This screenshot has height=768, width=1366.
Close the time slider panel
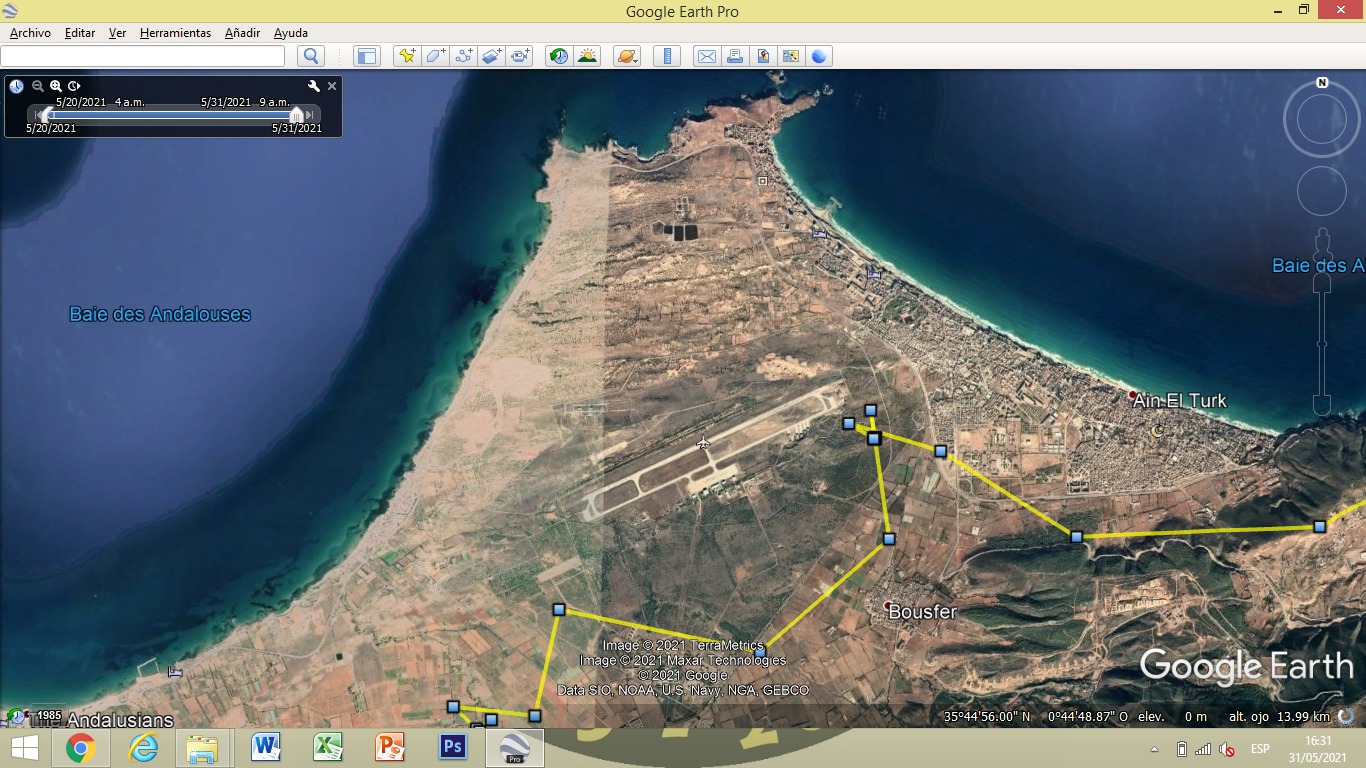(332, 86)
